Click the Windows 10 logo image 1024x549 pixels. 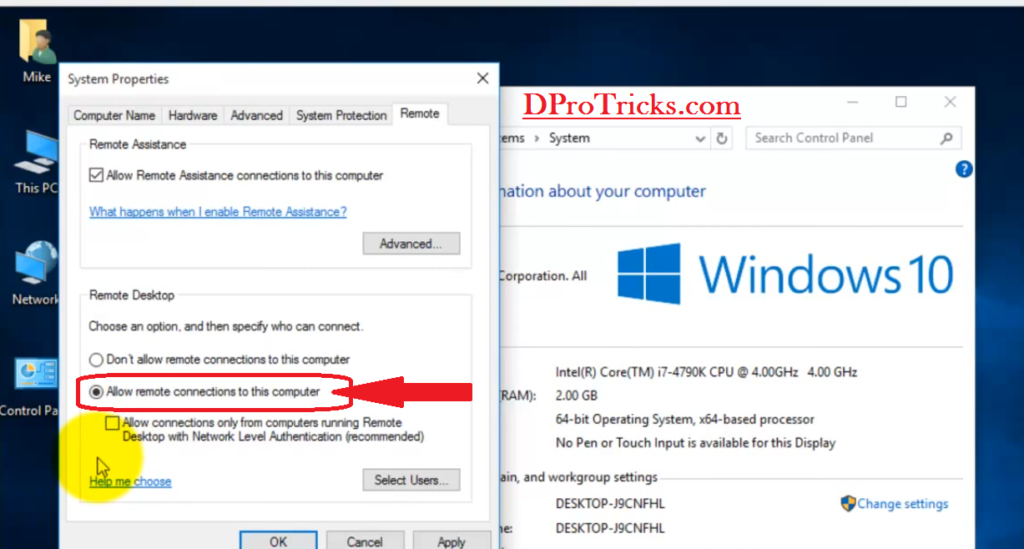tap(786, 274)
